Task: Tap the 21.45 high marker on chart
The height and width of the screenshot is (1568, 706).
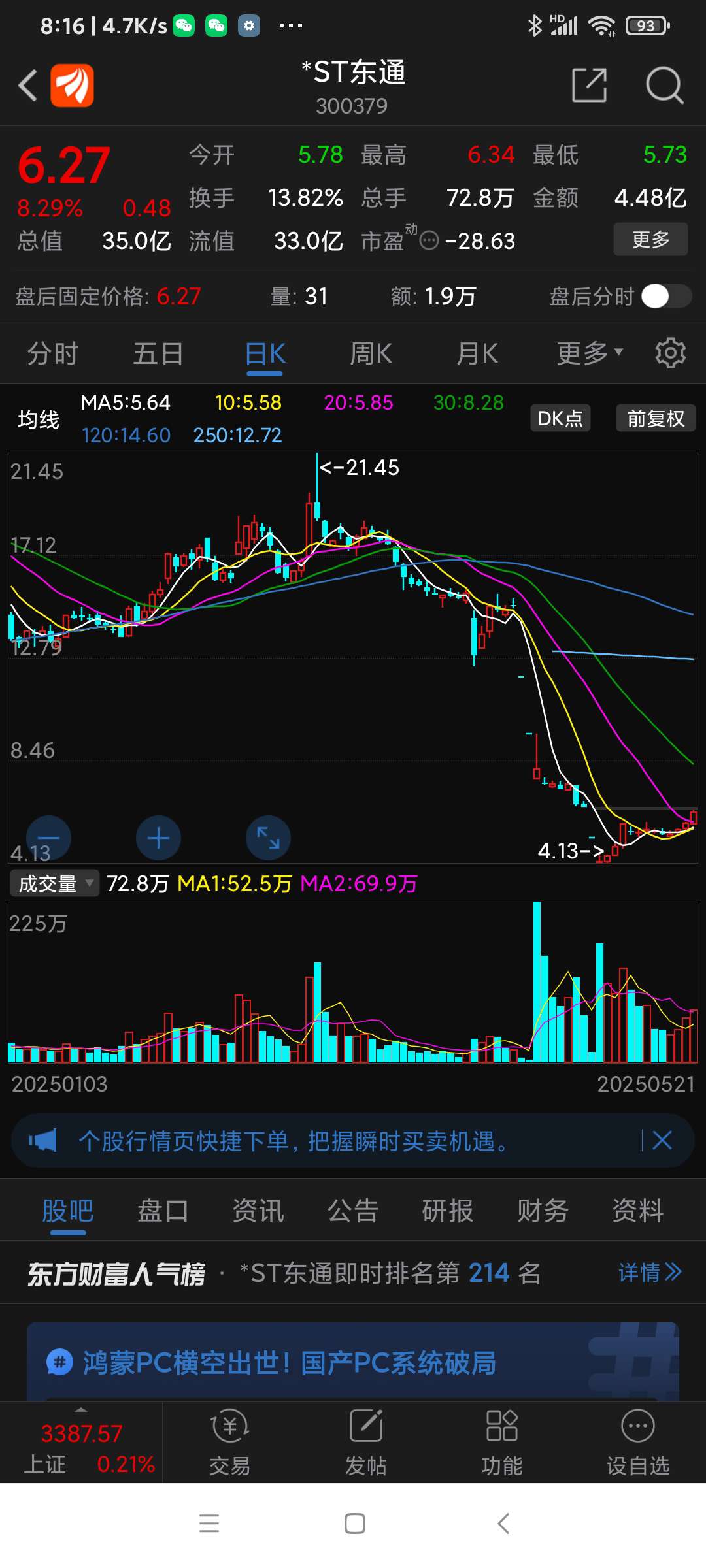Action: [359, 467]
